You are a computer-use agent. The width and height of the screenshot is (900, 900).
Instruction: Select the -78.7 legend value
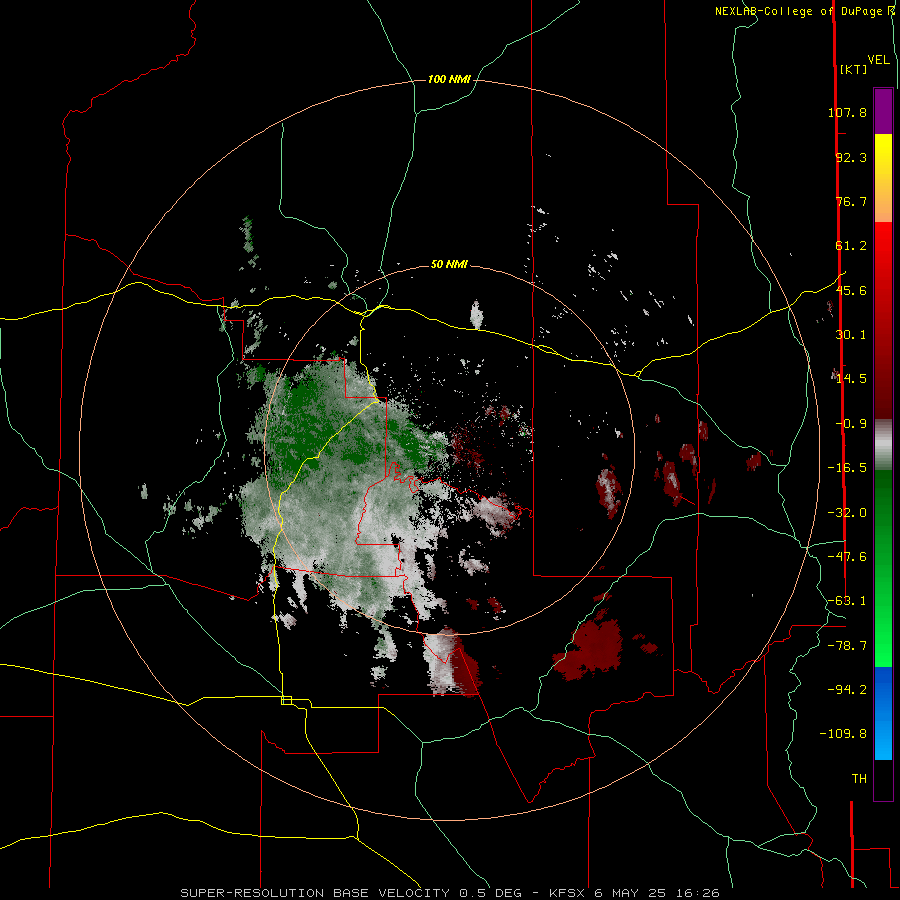(847, 646)
